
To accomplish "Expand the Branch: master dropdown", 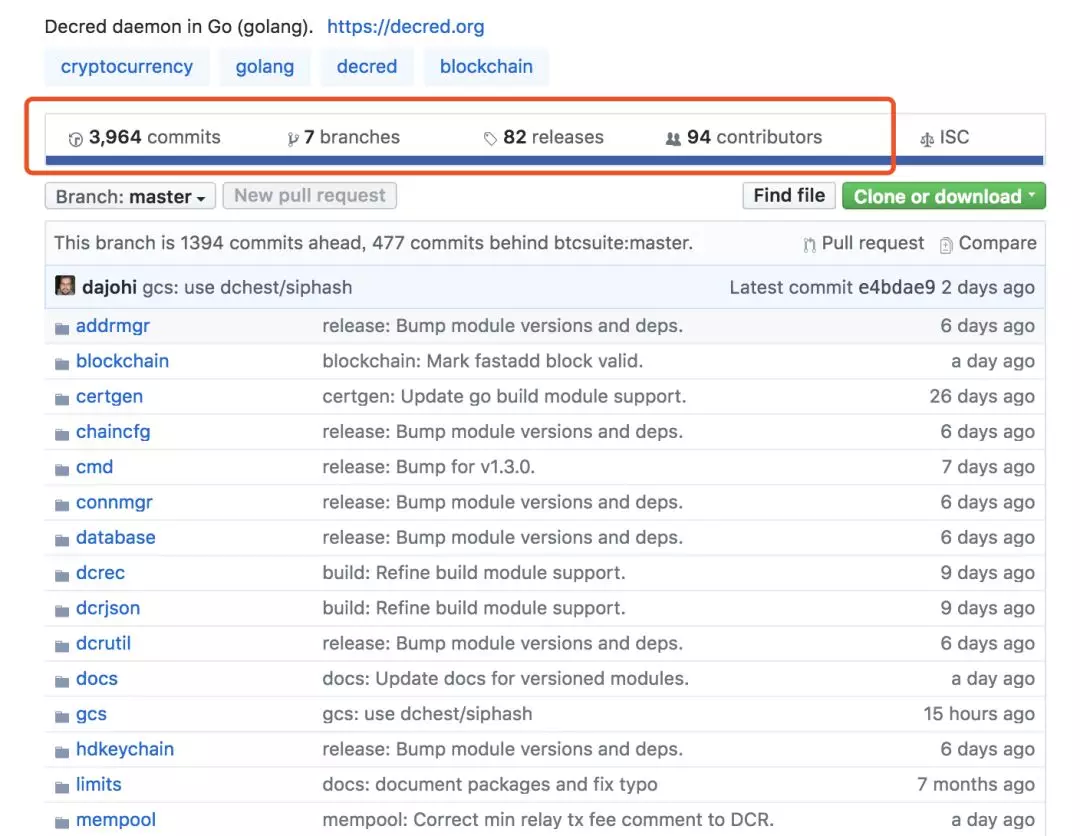I will pyautogui.click(x=130, y=196).
